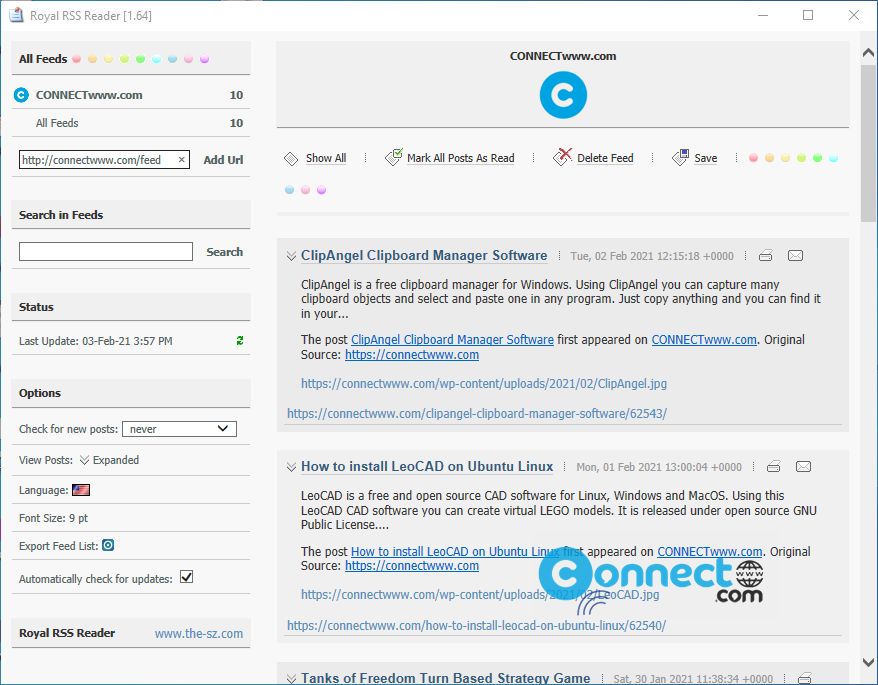Image resolution: width=878 pixels, height=685 pixels.
Task: Email the ClipAngel Clipboard Manager post
Action: [795, 256]
